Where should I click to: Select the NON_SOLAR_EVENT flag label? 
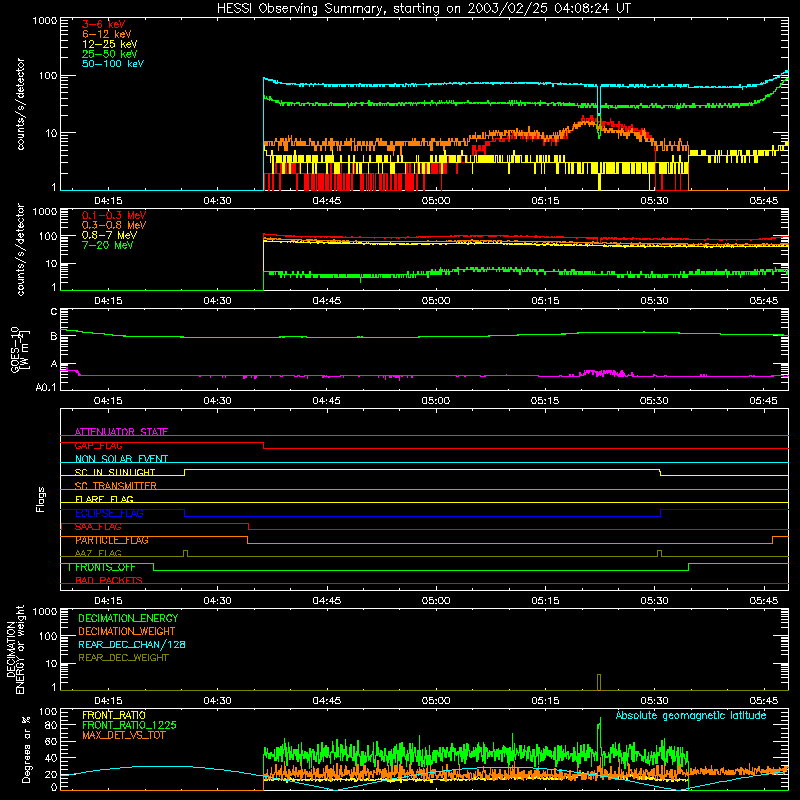(121, 459)
